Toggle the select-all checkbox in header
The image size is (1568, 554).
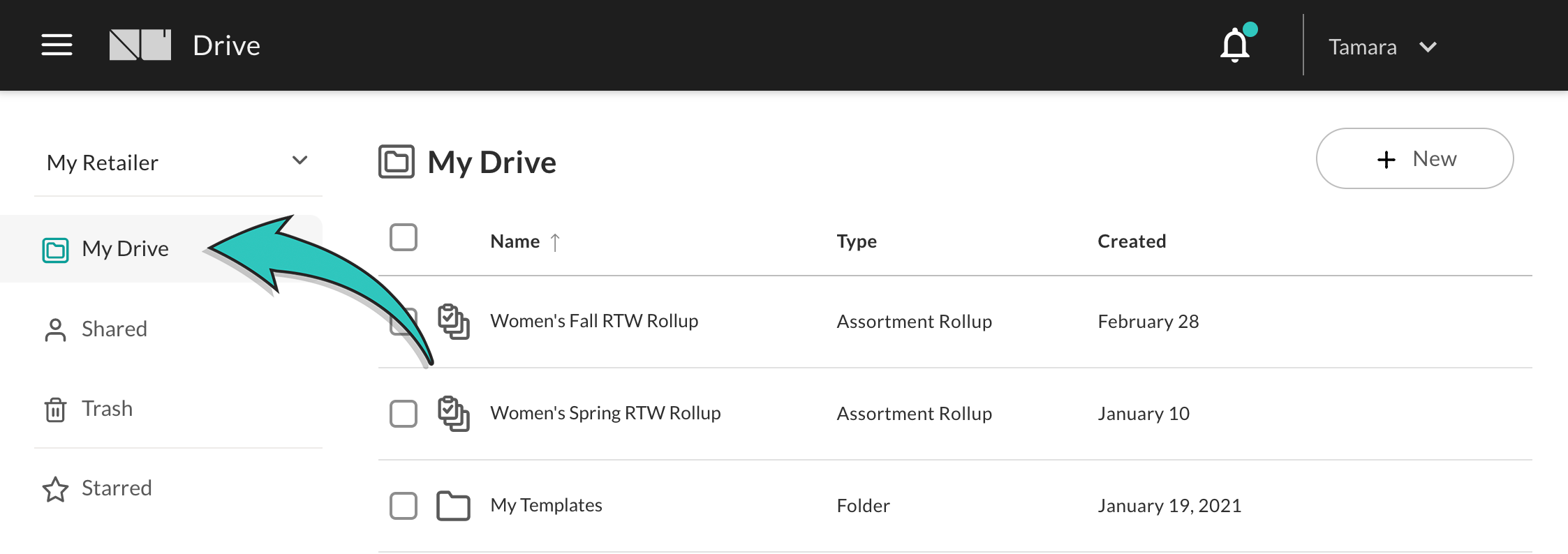pos(404,237)
